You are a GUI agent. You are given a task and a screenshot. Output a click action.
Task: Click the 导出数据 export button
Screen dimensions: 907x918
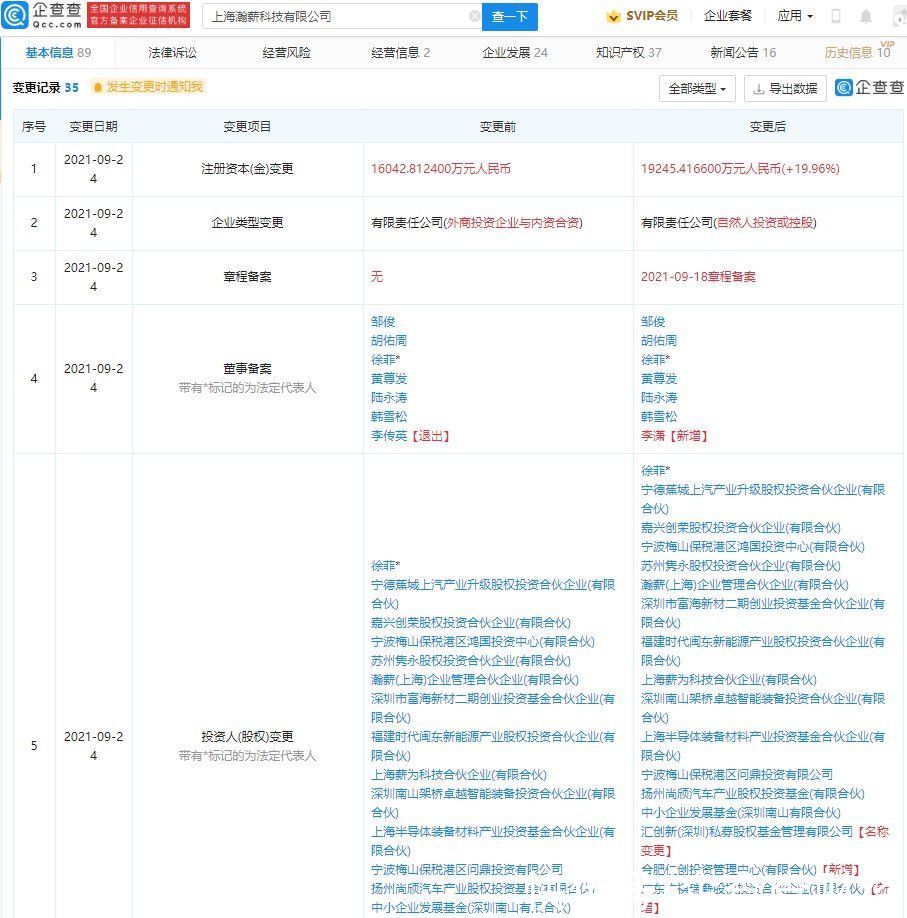pos(785,89)
